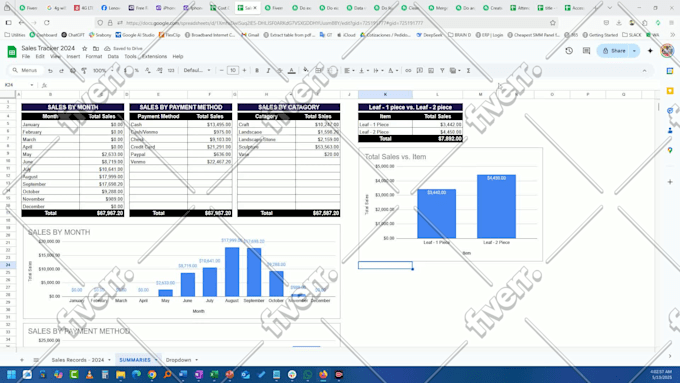Click the move to folder icon
Viewport: 680px width, 383px height.
point(96,49)
